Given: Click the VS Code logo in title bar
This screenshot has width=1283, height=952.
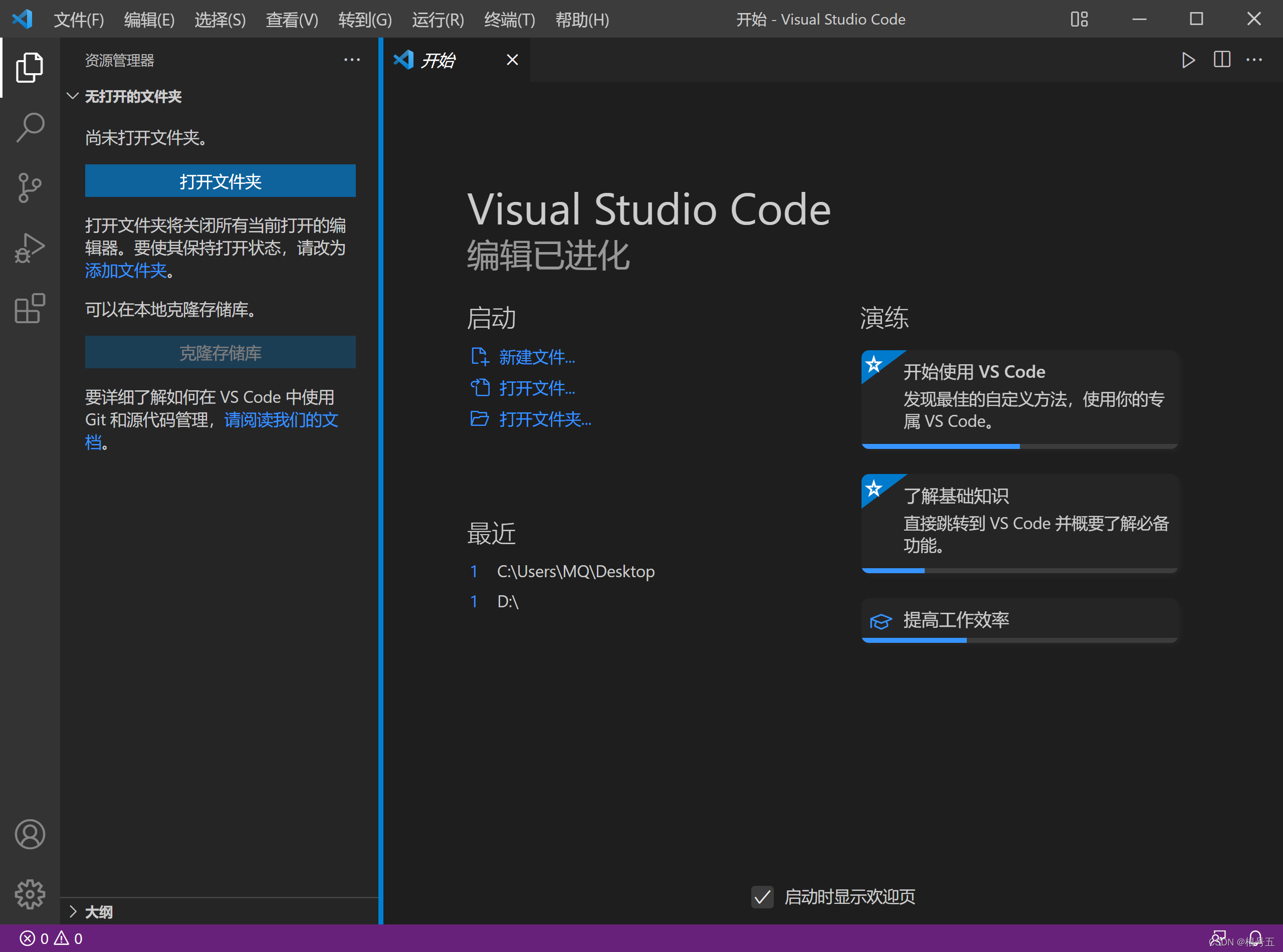Looking at the screenshot, I should [x=22, y=19].
